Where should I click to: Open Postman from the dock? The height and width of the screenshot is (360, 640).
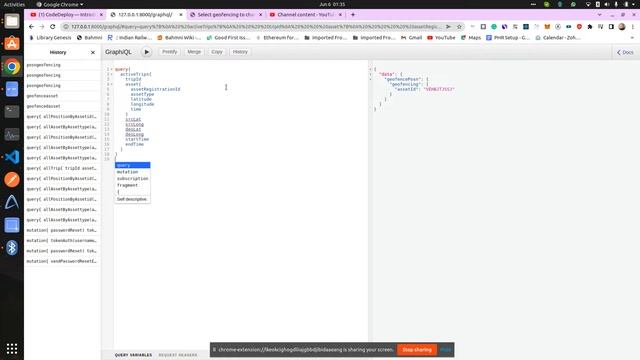pyautogui.click(x=12, y=180)
